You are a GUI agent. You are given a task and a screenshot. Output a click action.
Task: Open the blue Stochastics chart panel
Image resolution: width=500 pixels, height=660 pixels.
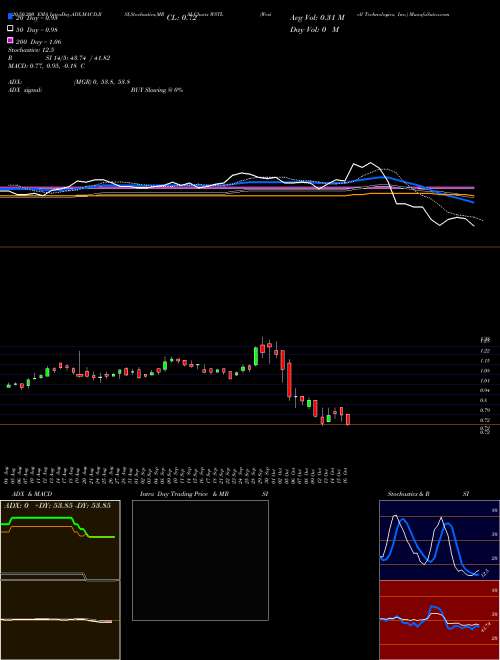[439, 540]
